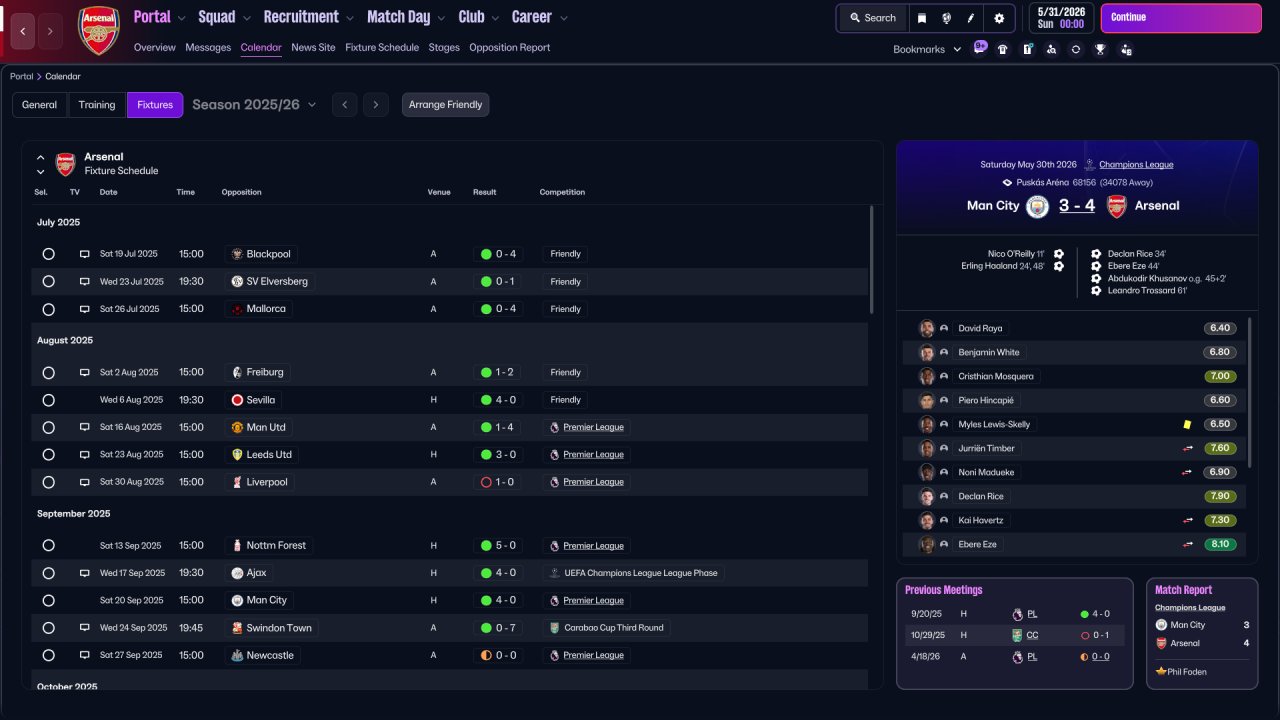This screenshot has height=720, width=1280.
Task: Open Declan Rice's player portrait in lineup
Action: (x=927, y=496)
